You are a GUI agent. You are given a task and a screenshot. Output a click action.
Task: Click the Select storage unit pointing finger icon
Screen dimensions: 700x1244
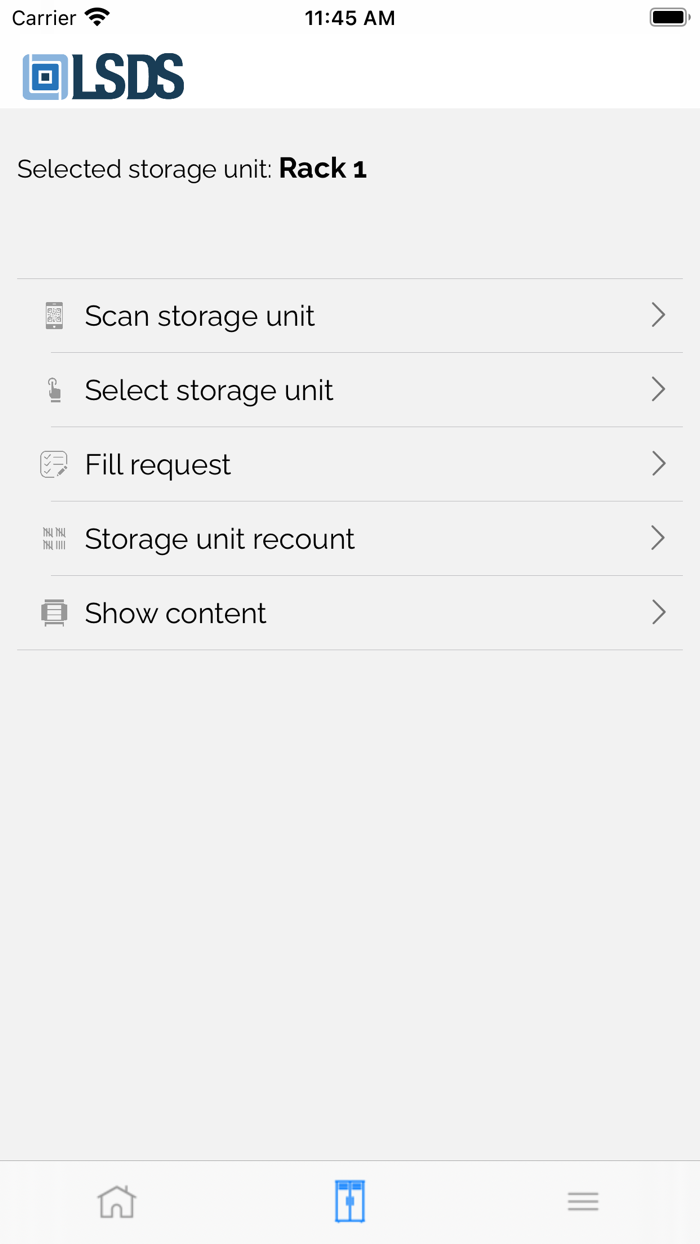coord(54,389)
